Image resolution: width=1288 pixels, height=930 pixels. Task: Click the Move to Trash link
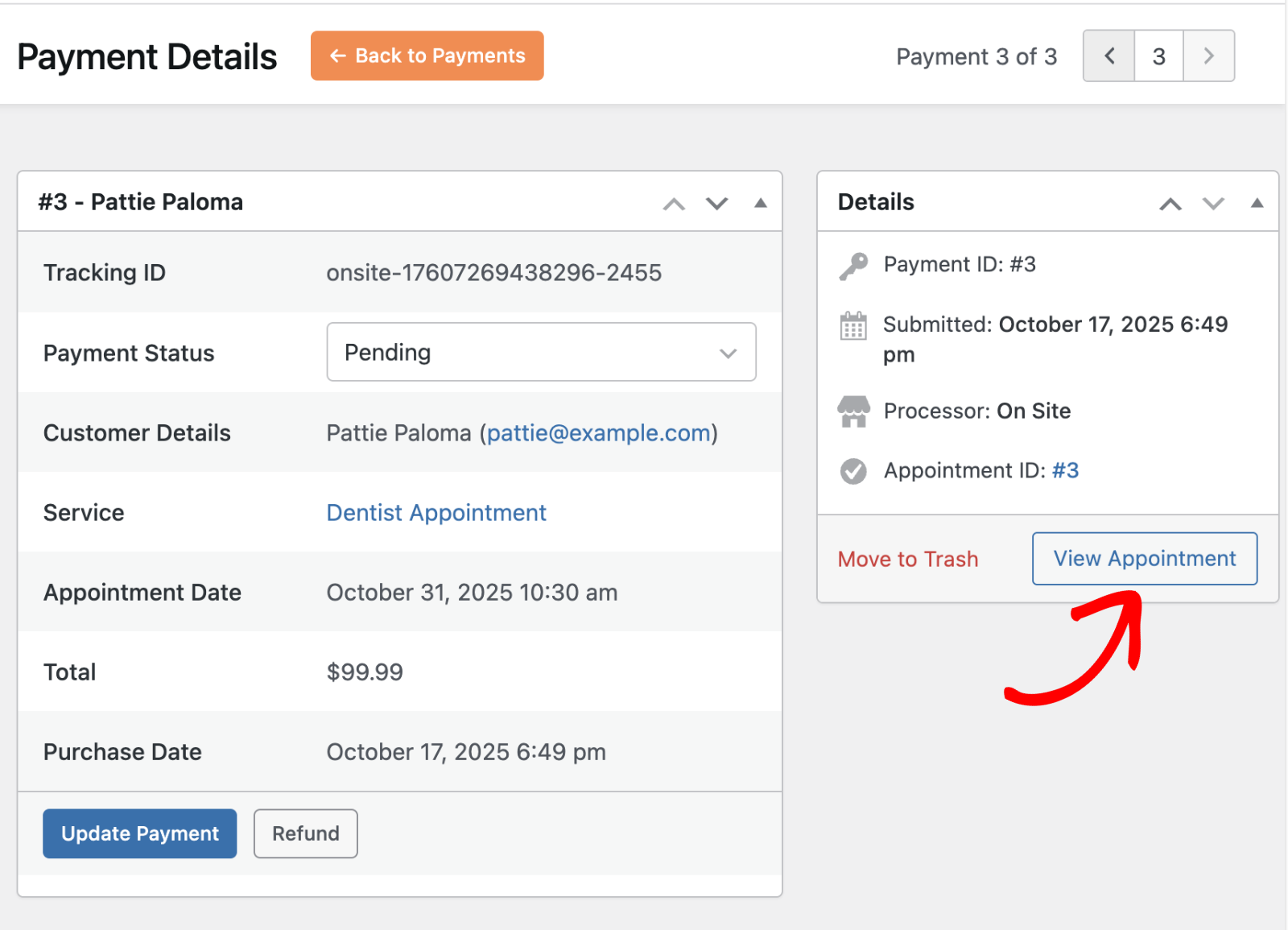pos(907,560)
